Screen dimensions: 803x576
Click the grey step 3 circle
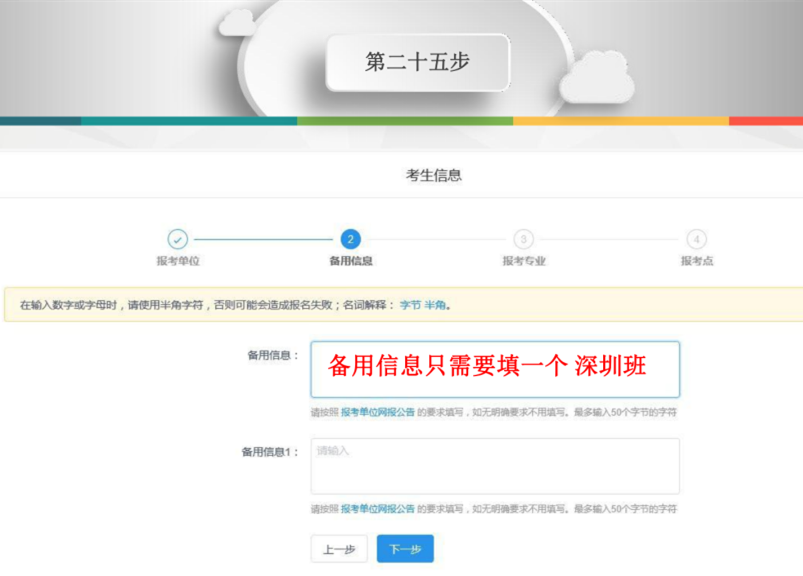point(523,240)
